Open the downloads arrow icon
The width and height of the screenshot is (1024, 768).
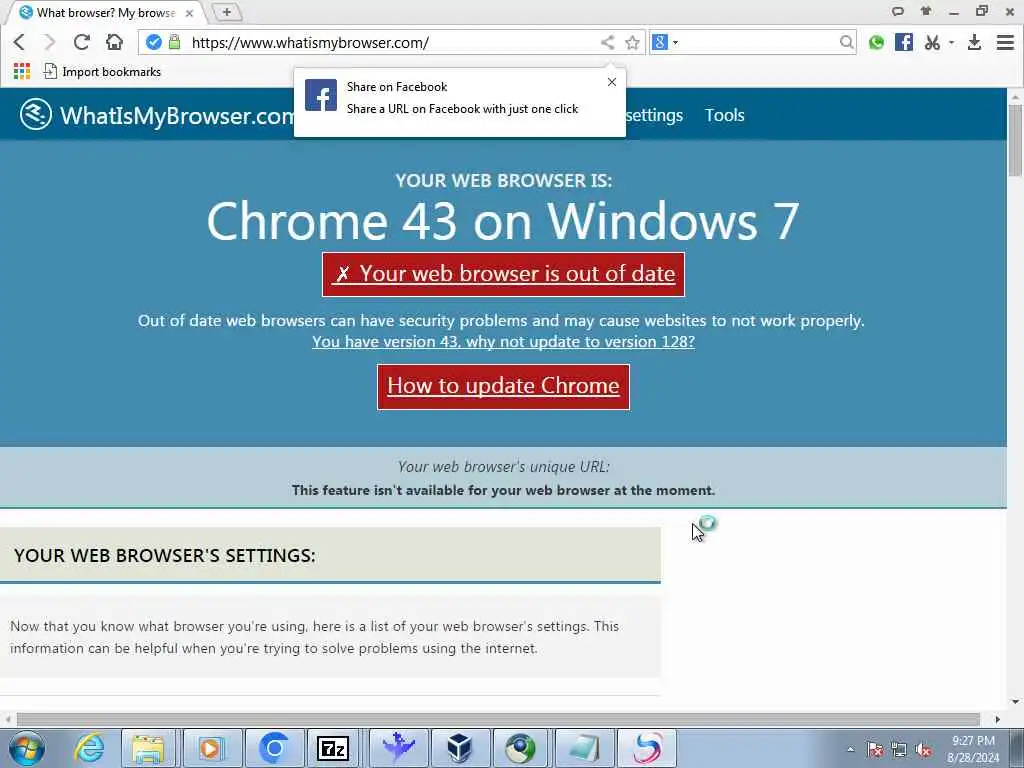[974, 42]
